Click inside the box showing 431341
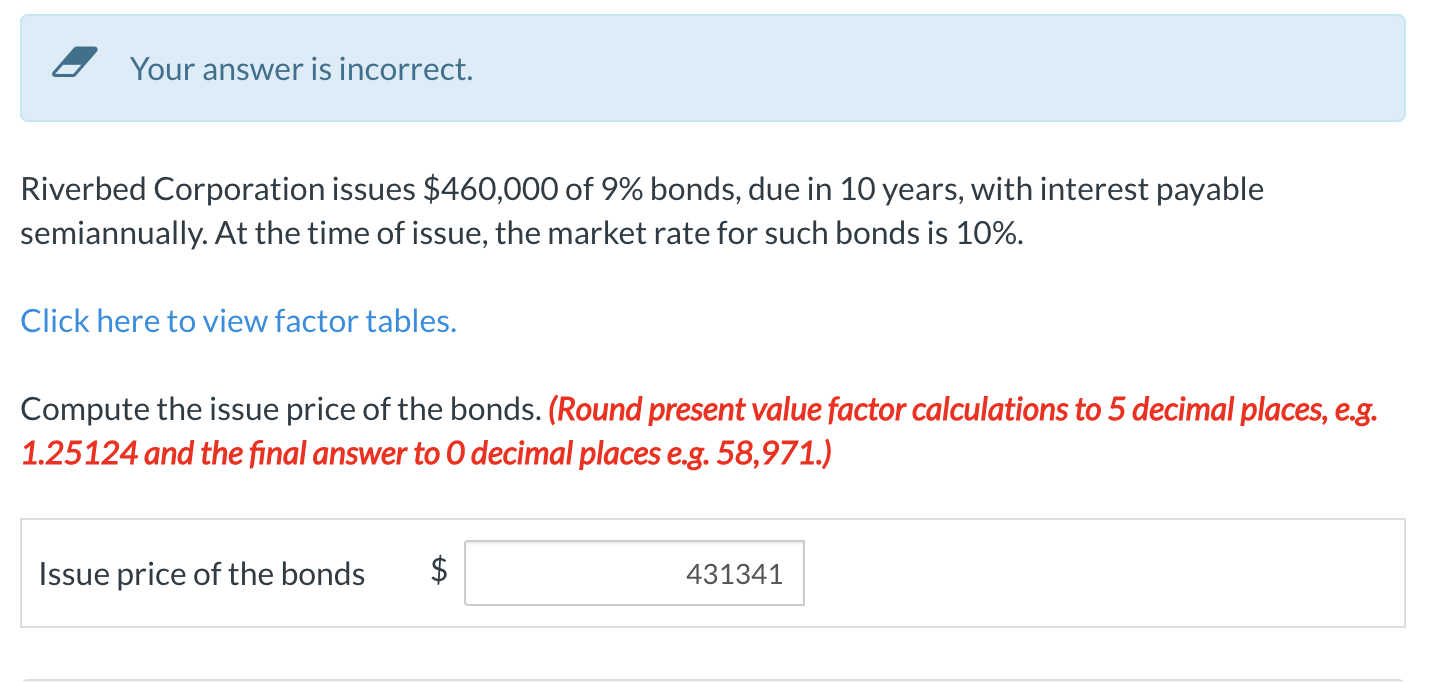The image size is (1430, 682). [634, 573]
